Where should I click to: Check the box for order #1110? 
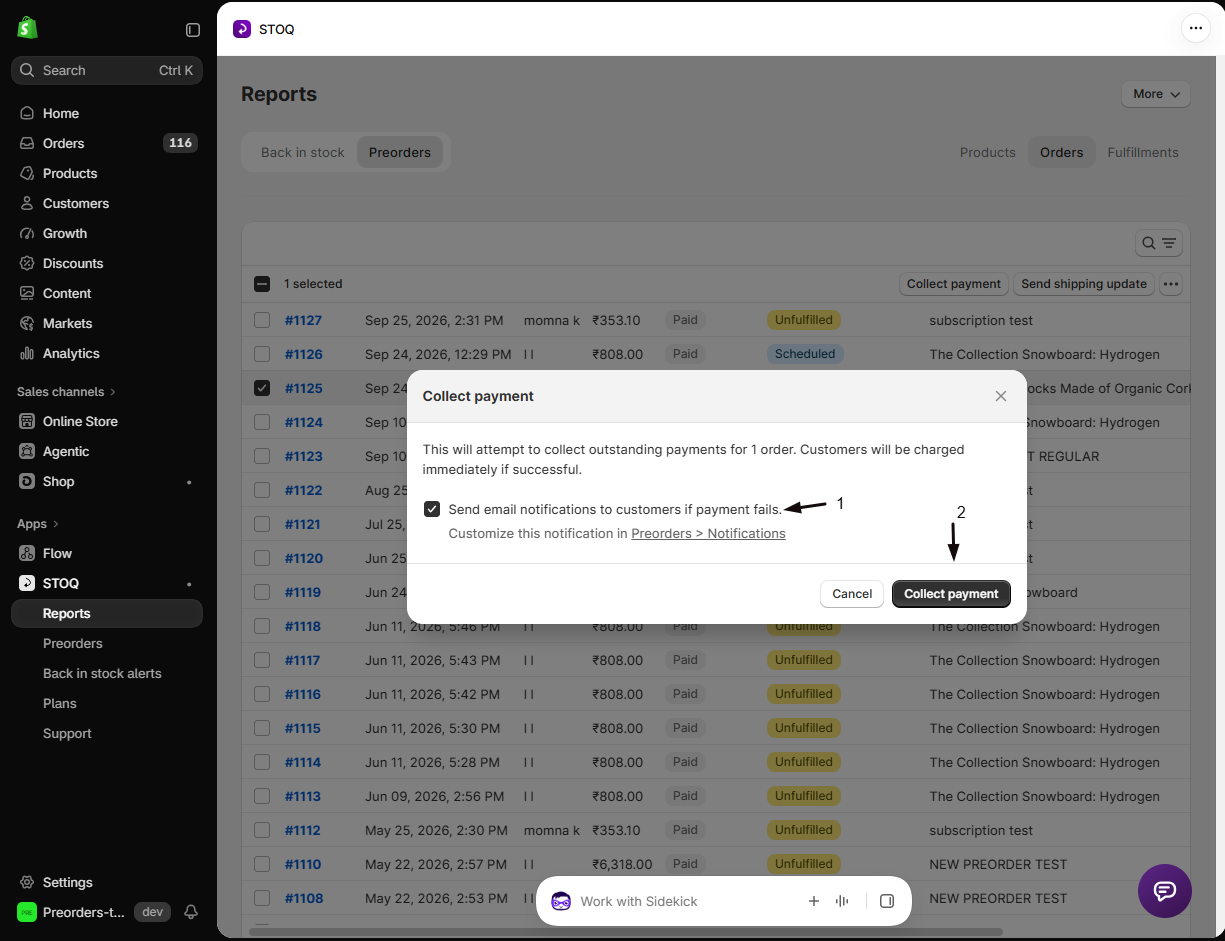click(x=262, y=864)
